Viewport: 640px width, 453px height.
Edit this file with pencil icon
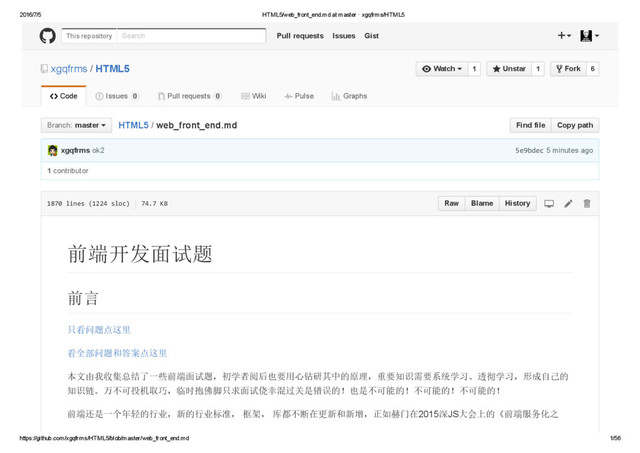click(568, 203)
